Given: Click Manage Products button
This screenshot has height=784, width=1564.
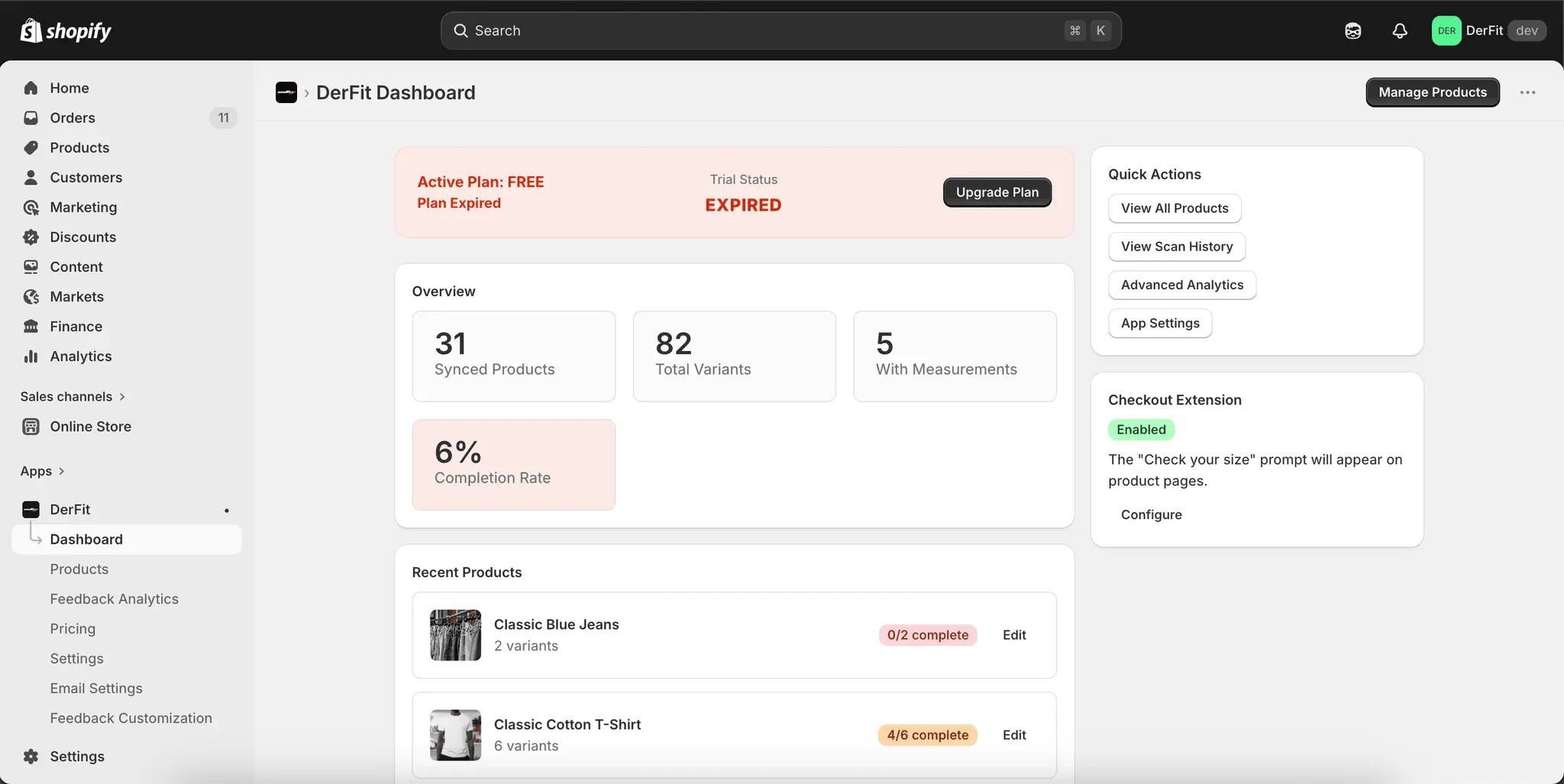Looking at the screenshot, I should [1433, 92].
